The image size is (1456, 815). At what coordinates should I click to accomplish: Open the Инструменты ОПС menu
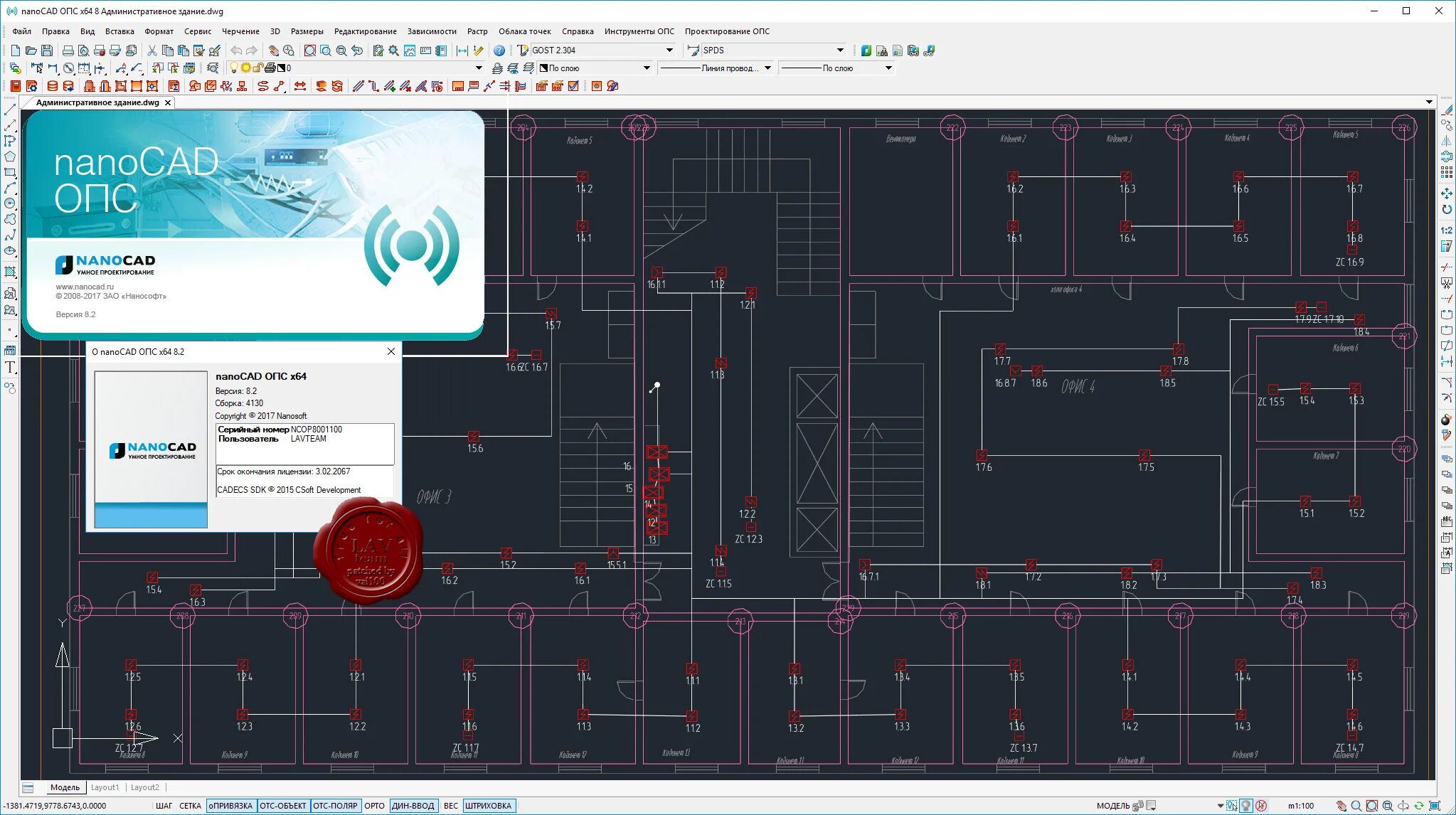[x=639, y=31]
